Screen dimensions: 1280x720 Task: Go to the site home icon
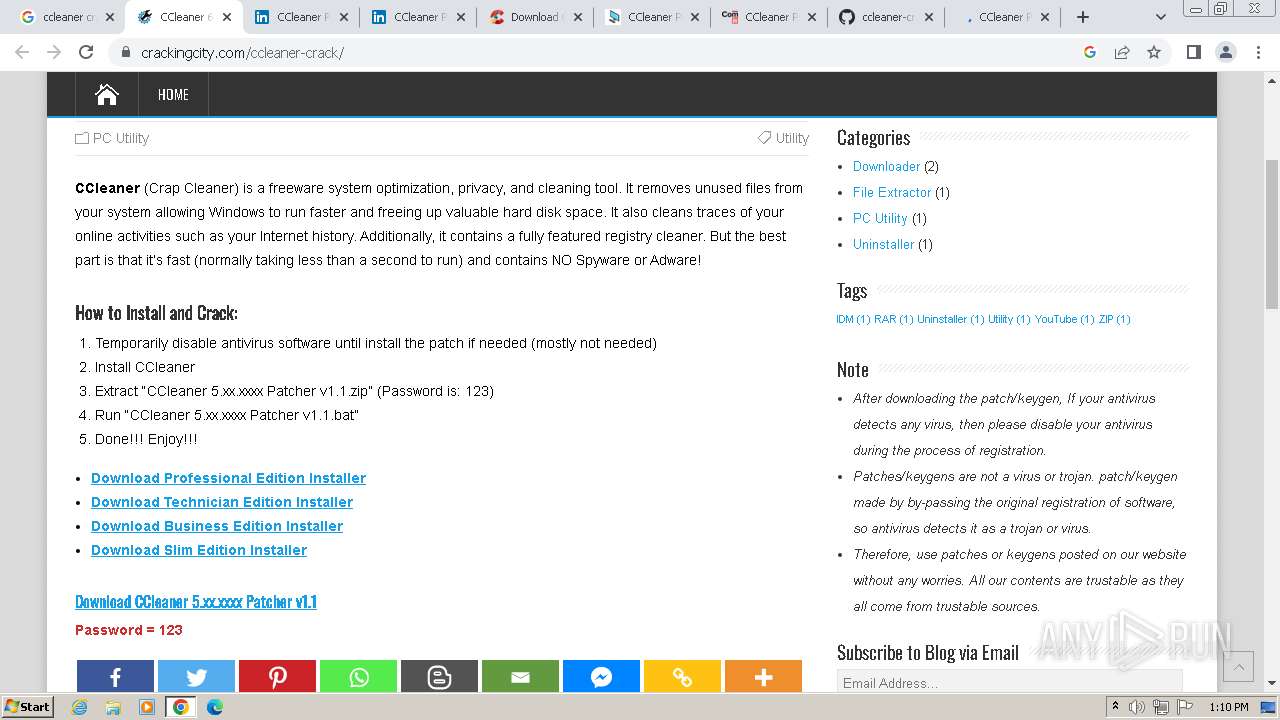point(106,94)
